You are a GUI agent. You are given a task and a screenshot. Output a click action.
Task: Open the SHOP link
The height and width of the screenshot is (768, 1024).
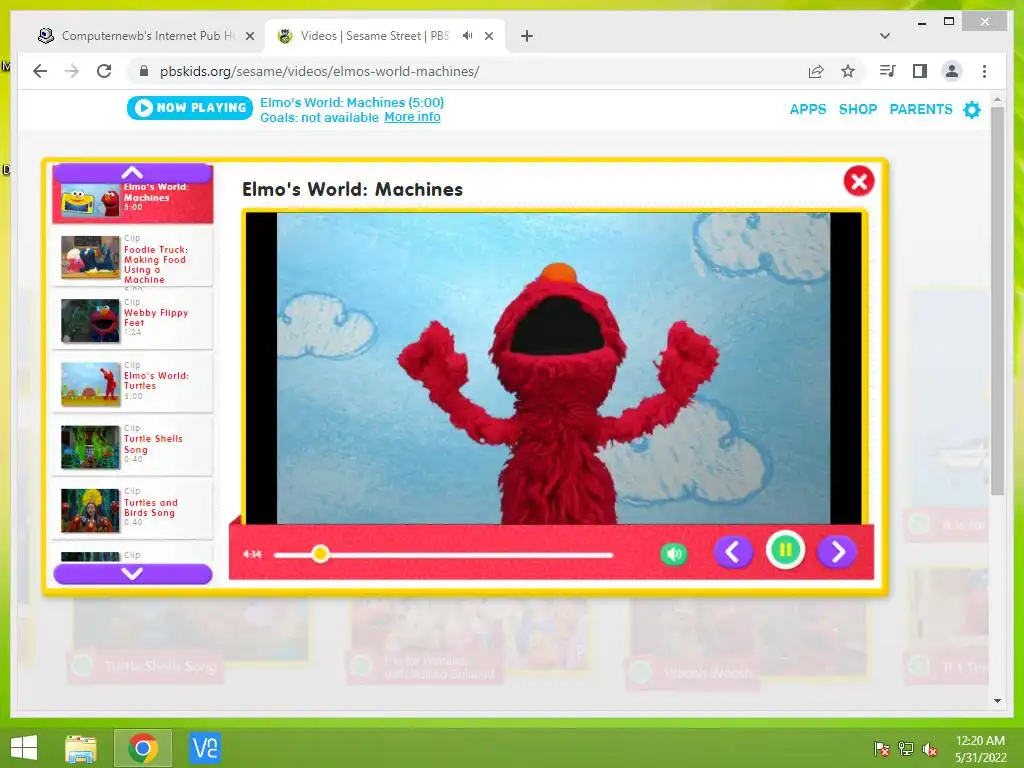click(857, 109)
